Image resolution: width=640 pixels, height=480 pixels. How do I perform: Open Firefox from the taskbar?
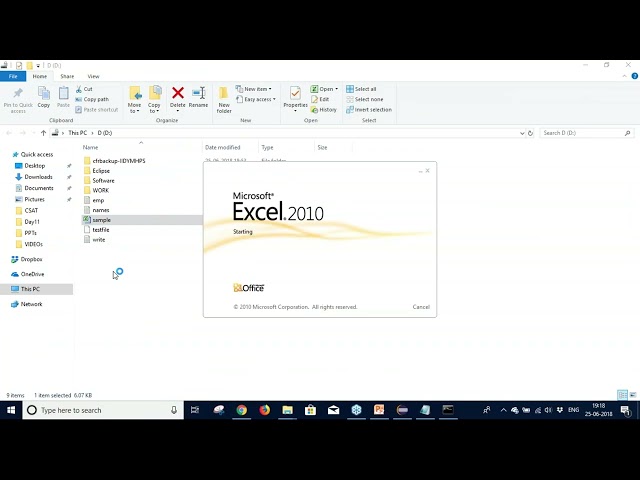(x=264, y=410)
